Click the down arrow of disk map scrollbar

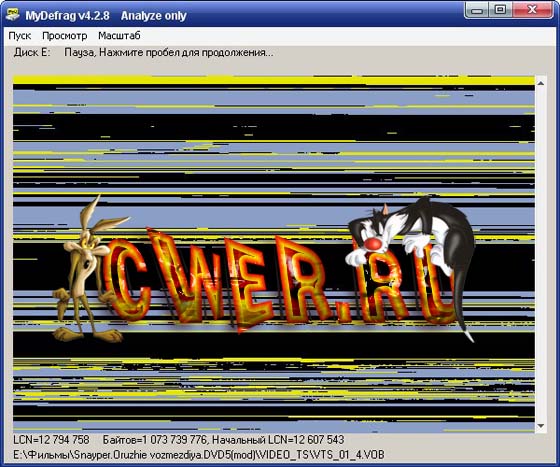(540, 426)
